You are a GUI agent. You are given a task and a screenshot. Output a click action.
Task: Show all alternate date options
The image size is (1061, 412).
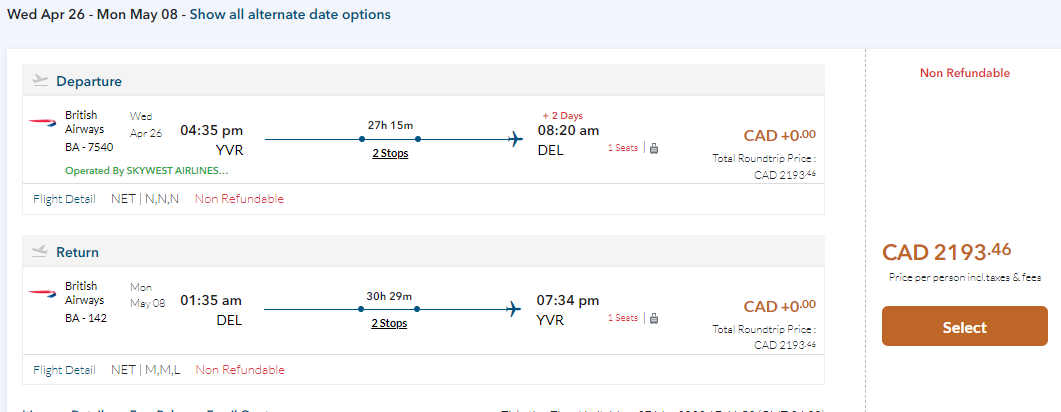tap(290, 15)
